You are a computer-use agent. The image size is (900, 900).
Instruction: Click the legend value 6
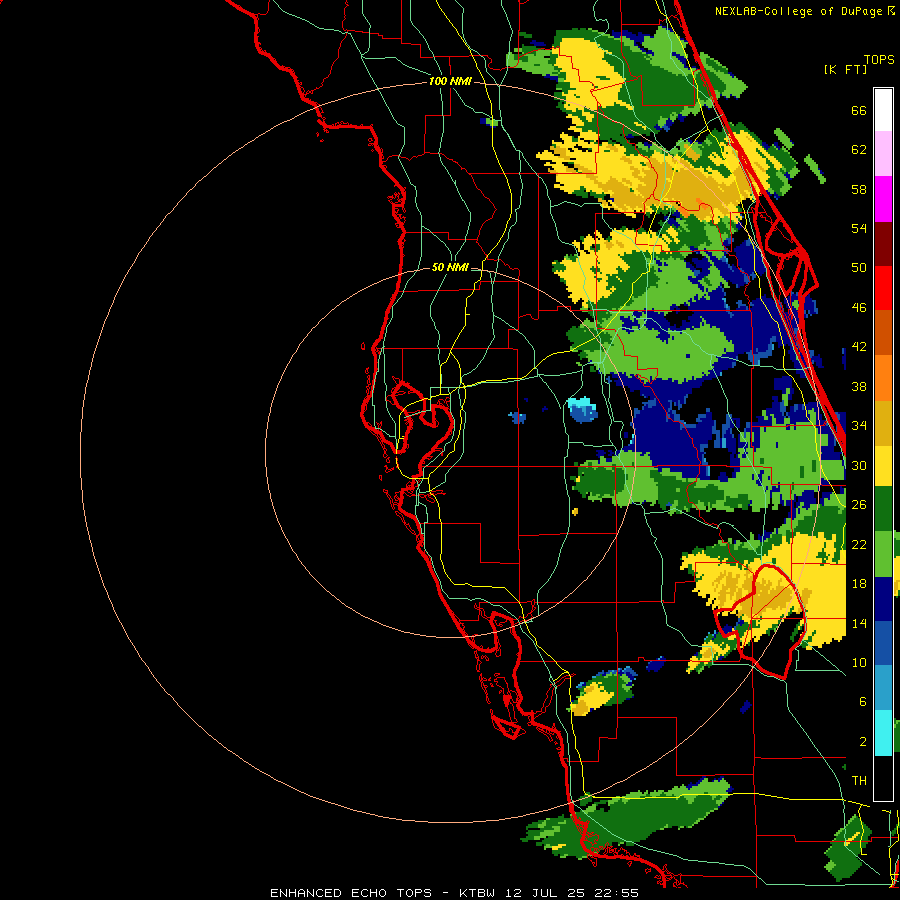coord(863,702)
